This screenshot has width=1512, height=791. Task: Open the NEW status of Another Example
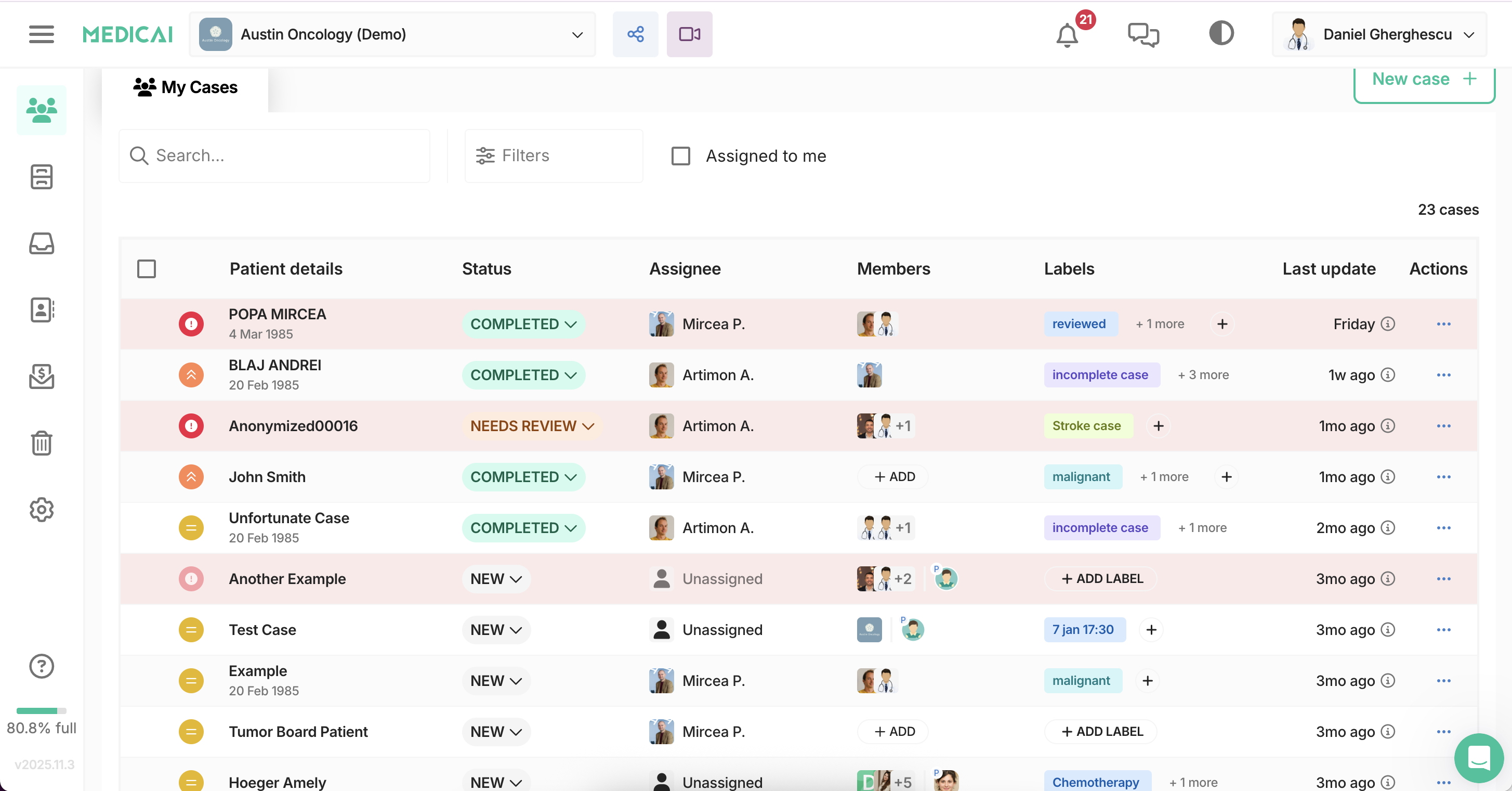pos(496,578)
